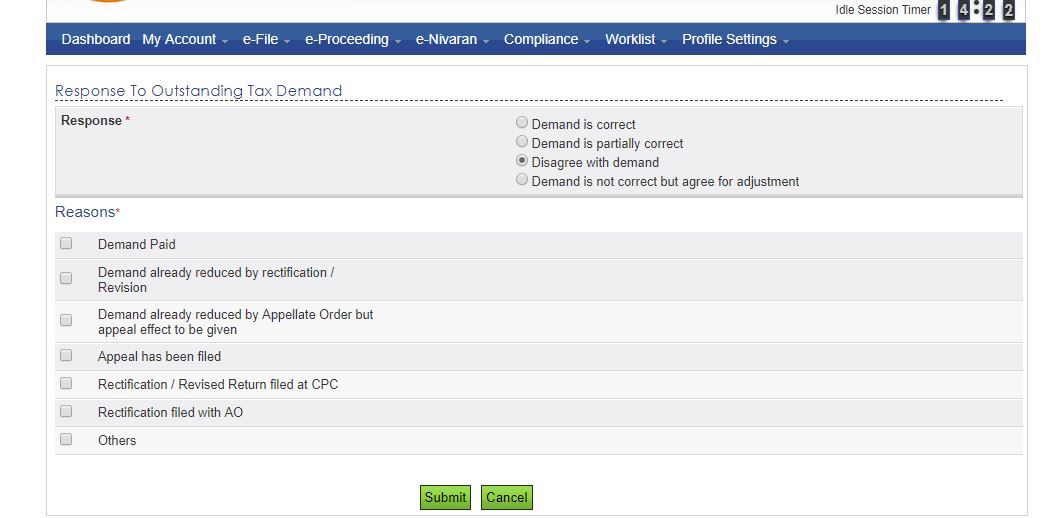Image resolution: width=1048 pixels, height=518 pixels.
Task: Check the 'Appeal has been filed' box
Action: (66, 355)
